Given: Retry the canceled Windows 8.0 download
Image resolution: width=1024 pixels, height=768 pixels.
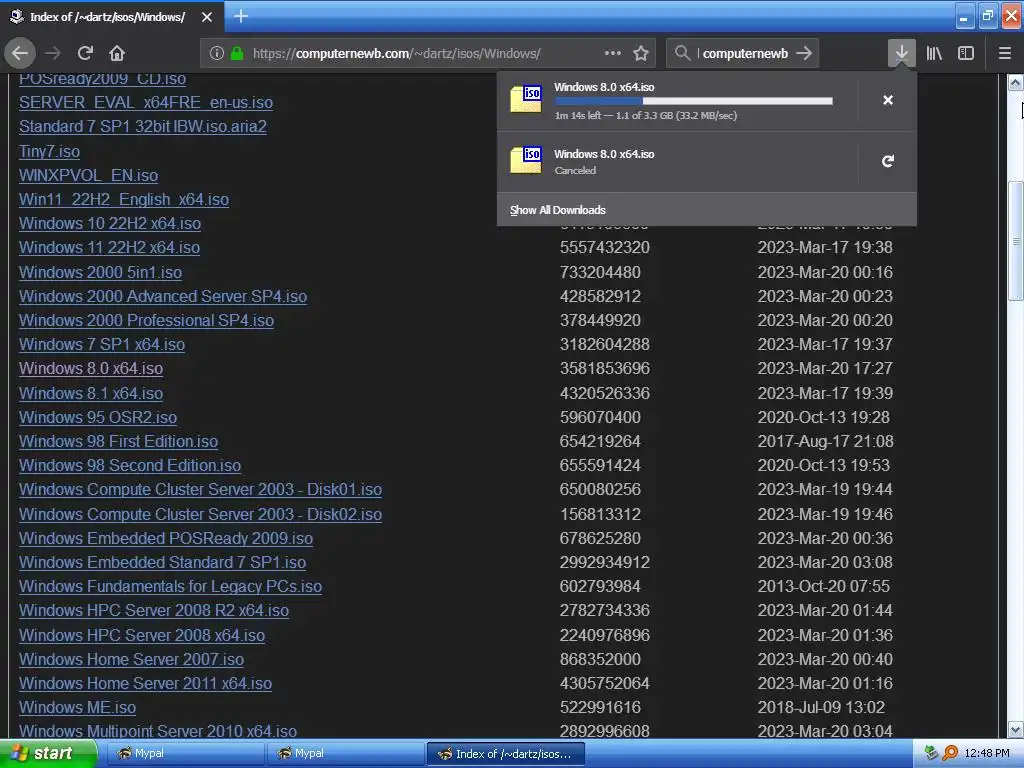Looking at the screenshot, I should (888, 161).
